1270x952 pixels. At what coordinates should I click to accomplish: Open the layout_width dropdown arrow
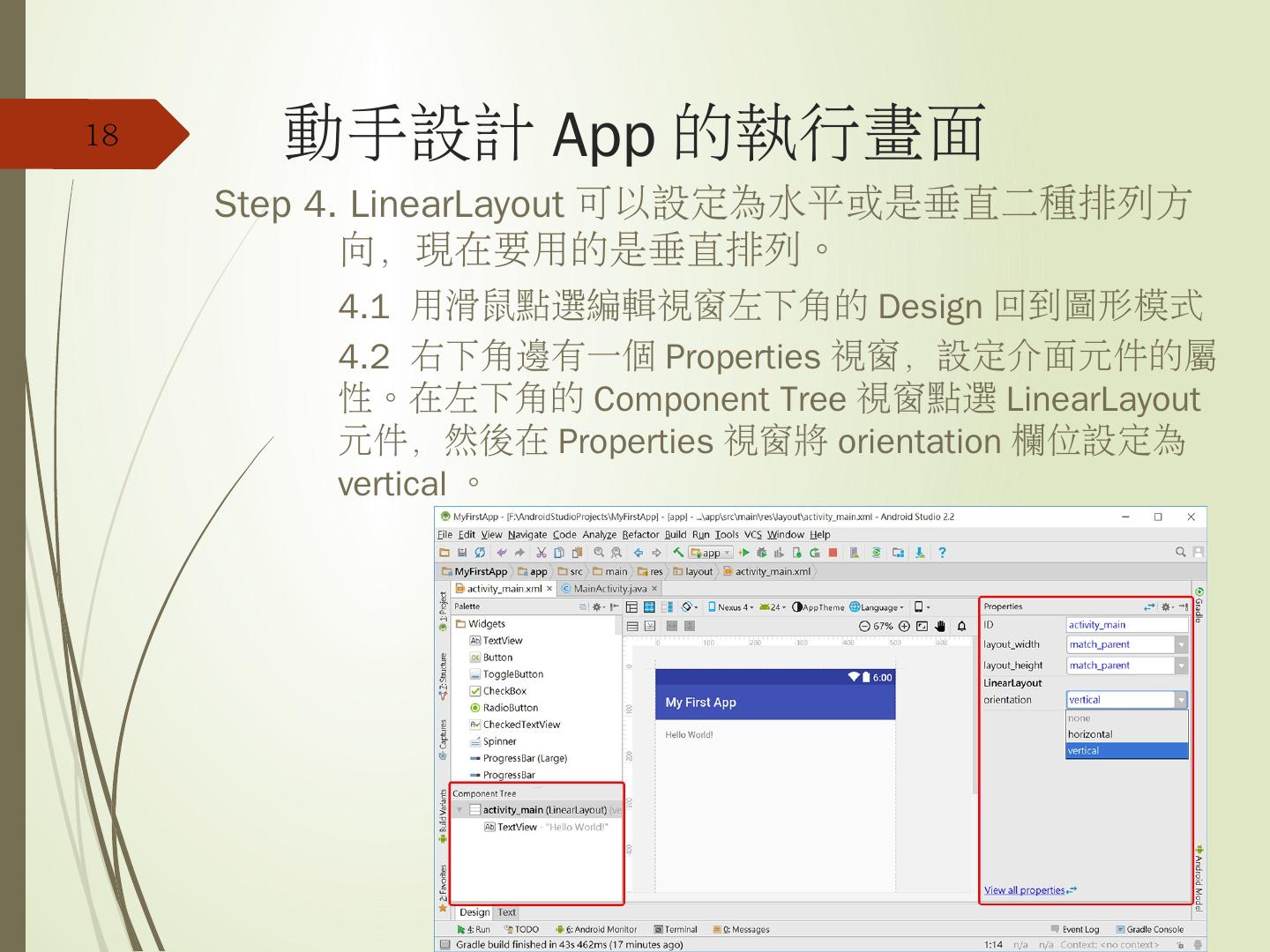coord(1181,644)
